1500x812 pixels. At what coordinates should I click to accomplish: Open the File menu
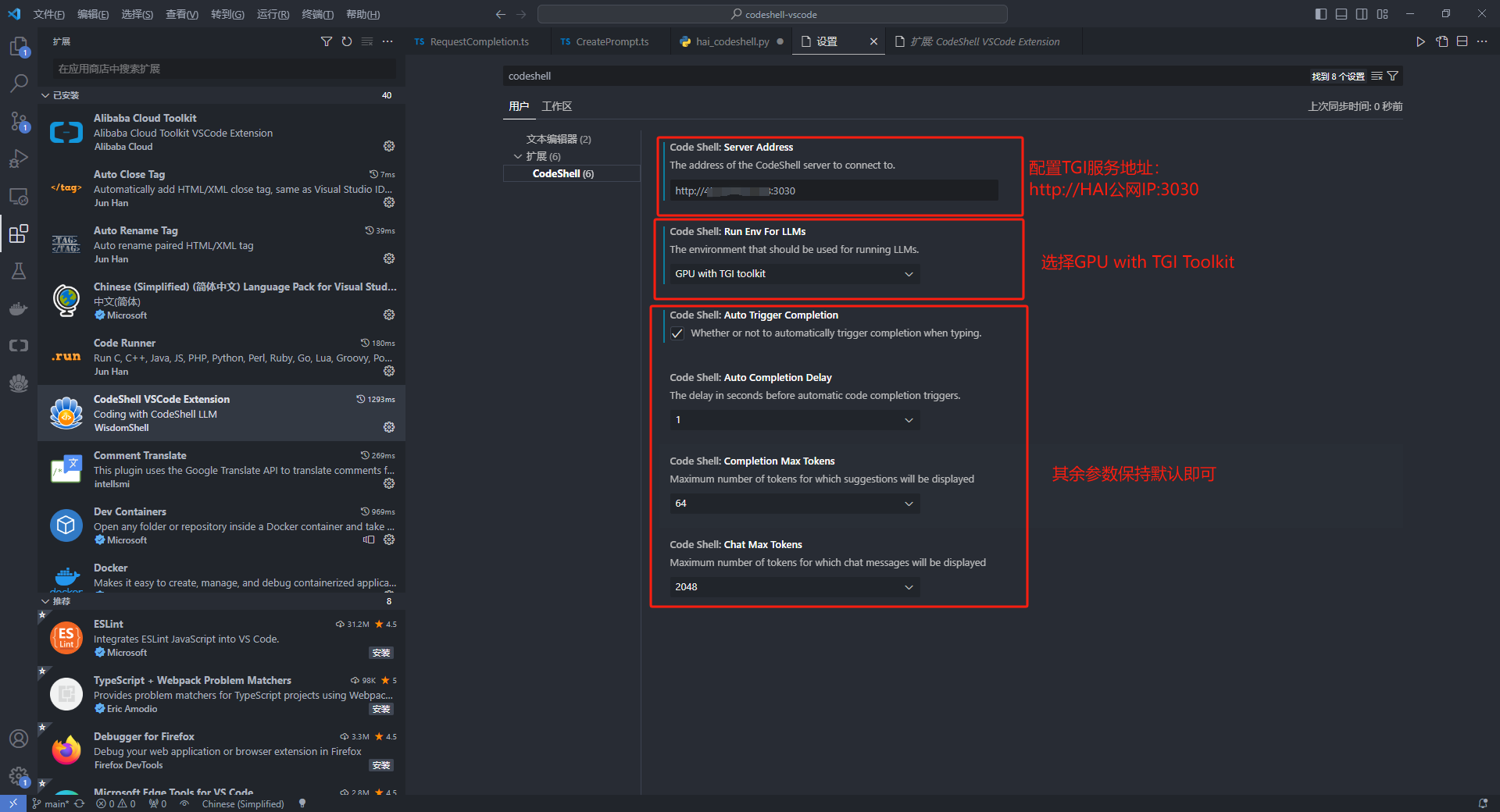(48, 14)
